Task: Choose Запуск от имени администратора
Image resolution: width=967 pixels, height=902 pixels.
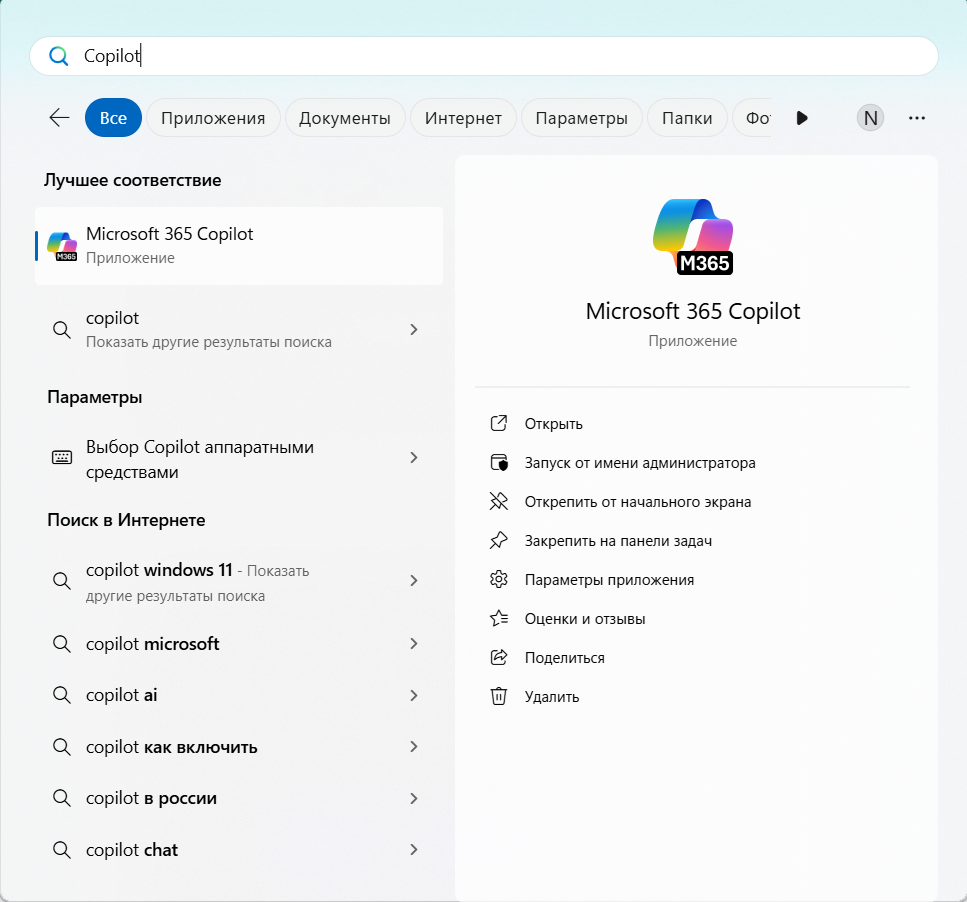Action: [x=640, y=463]
